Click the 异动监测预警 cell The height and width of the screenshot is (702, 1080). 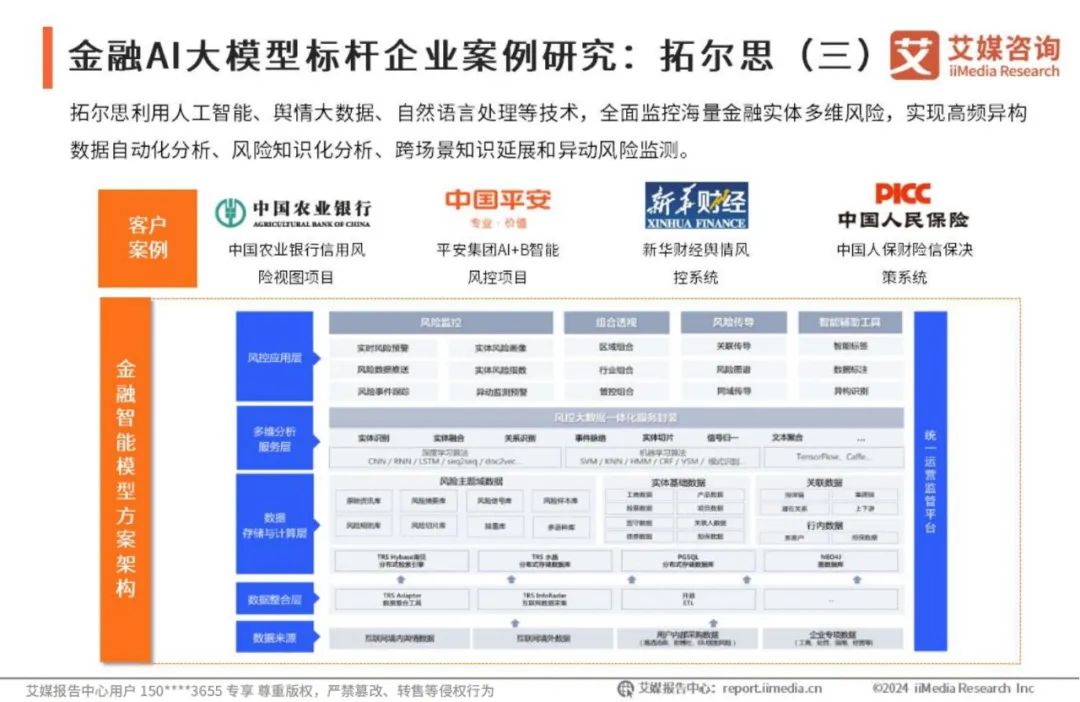tap(500, 392)
